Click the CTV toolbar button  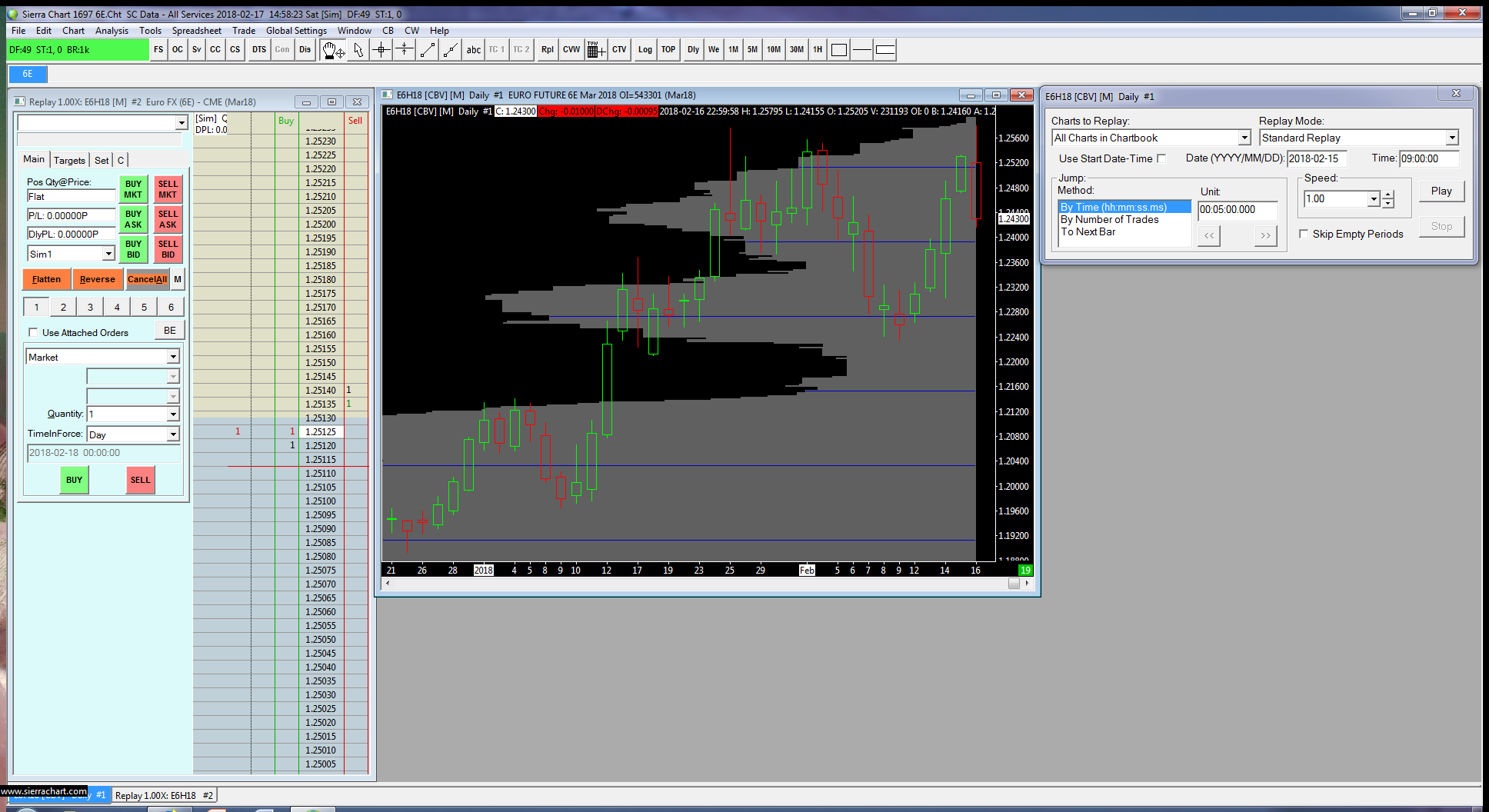[x=619, y=50]
